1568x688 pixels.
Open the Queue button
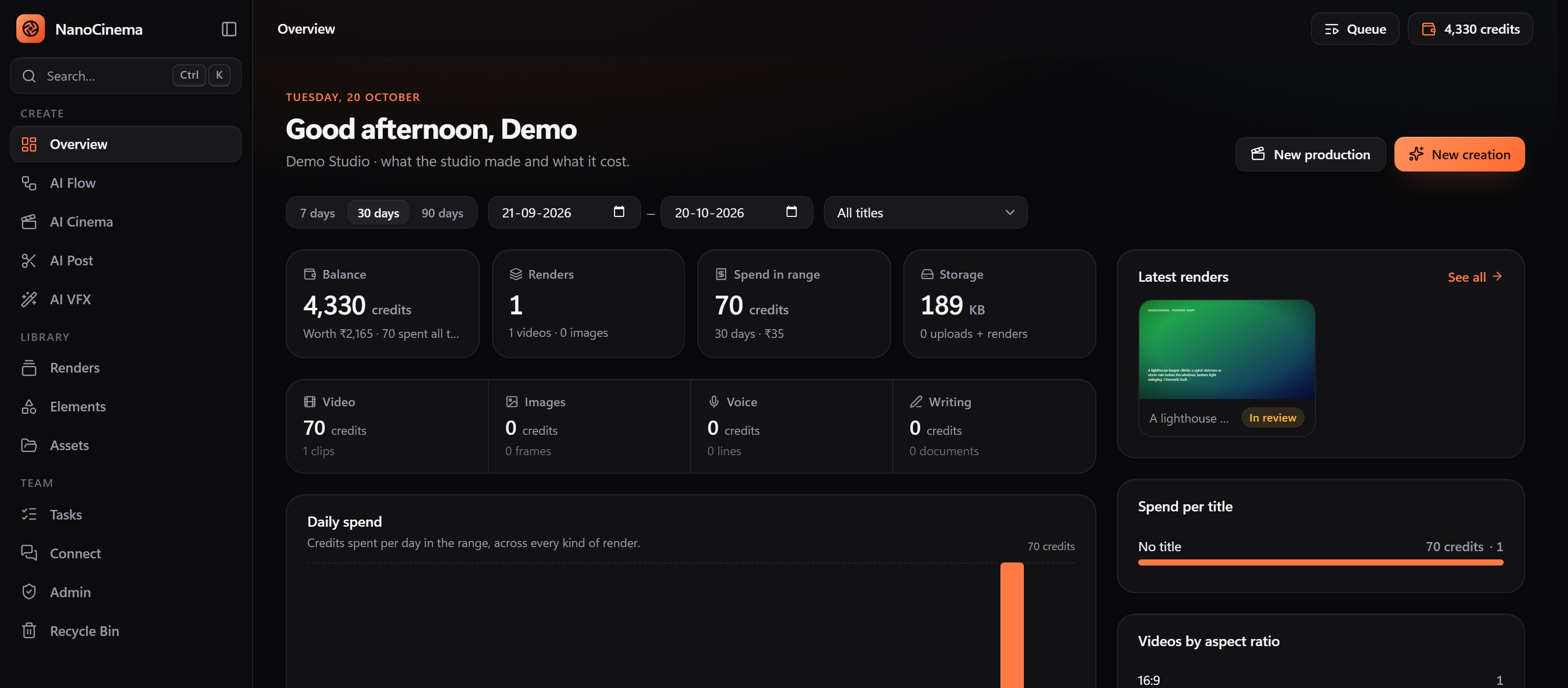[x=1355, y=29]
